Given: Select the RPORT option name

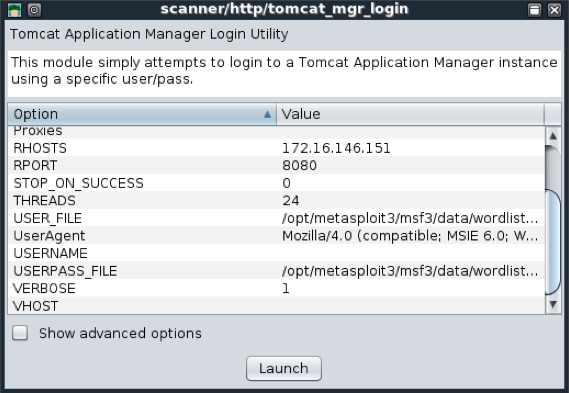Looking at the screenshot, I should coord(35,165).
